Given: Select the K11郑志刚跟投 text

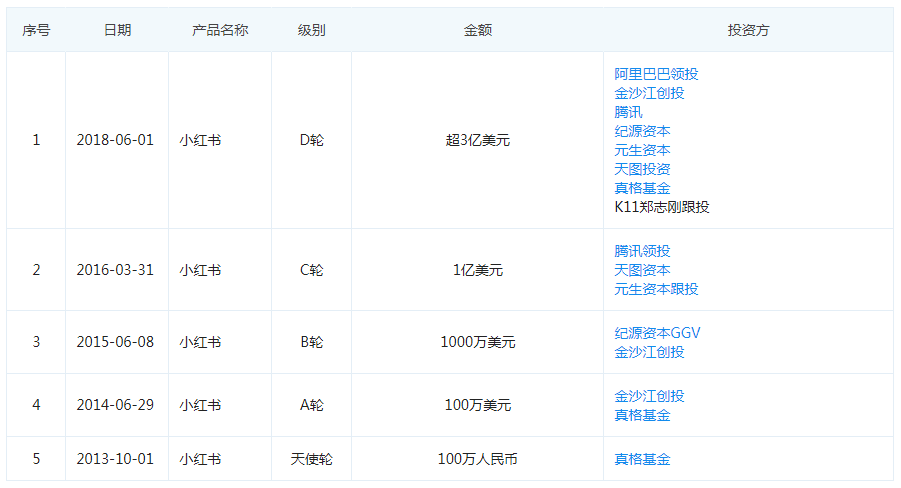Looking at the screenshot, I should tap(661, 207).
